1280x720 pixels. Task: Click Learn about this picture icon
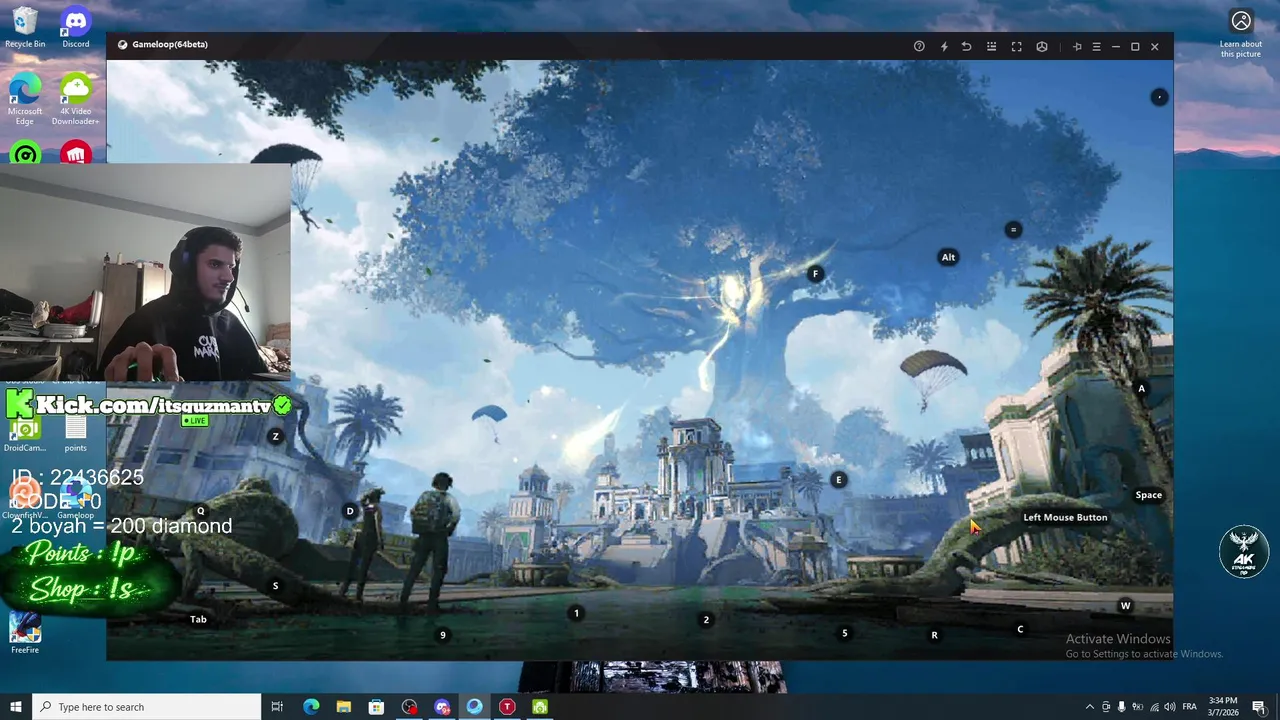[x=1241, y=33]
